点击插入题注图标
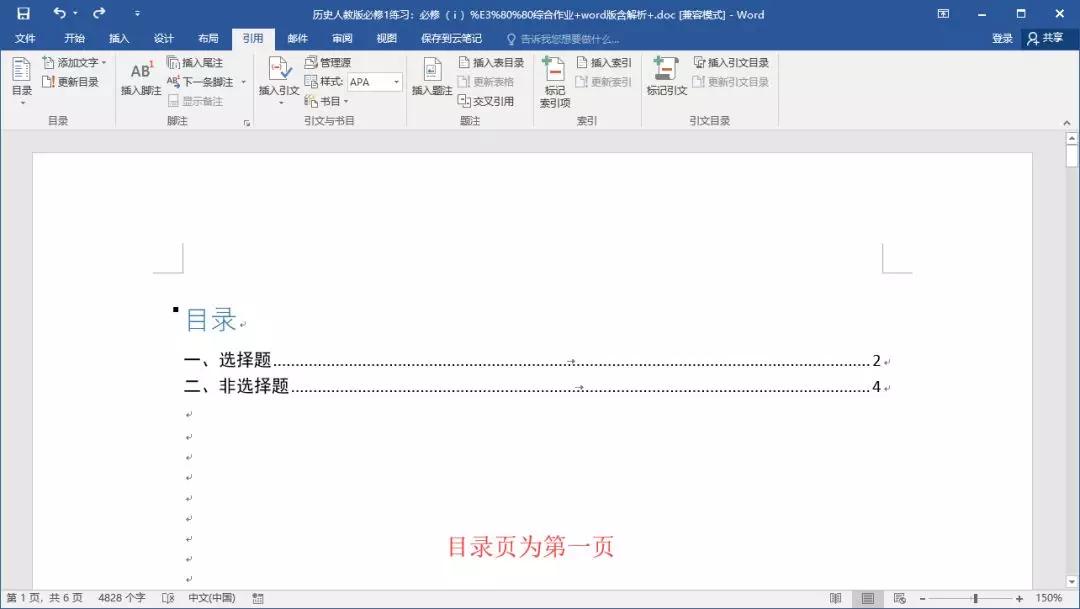1080x609 pixels. pyautogui.click(x=431, y=75)
